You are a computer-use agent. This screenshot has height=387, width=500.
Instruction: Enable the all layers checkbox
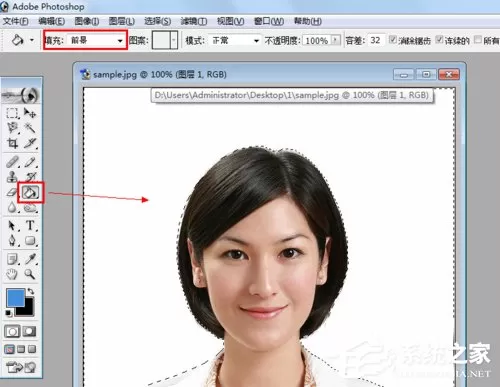(x=478, y=40)
